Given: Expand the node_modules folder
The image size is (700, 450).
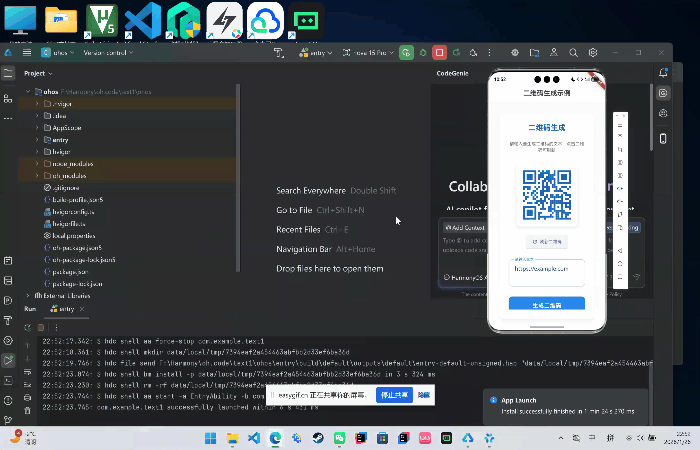Looking at the screenshot, I should 38,164.
